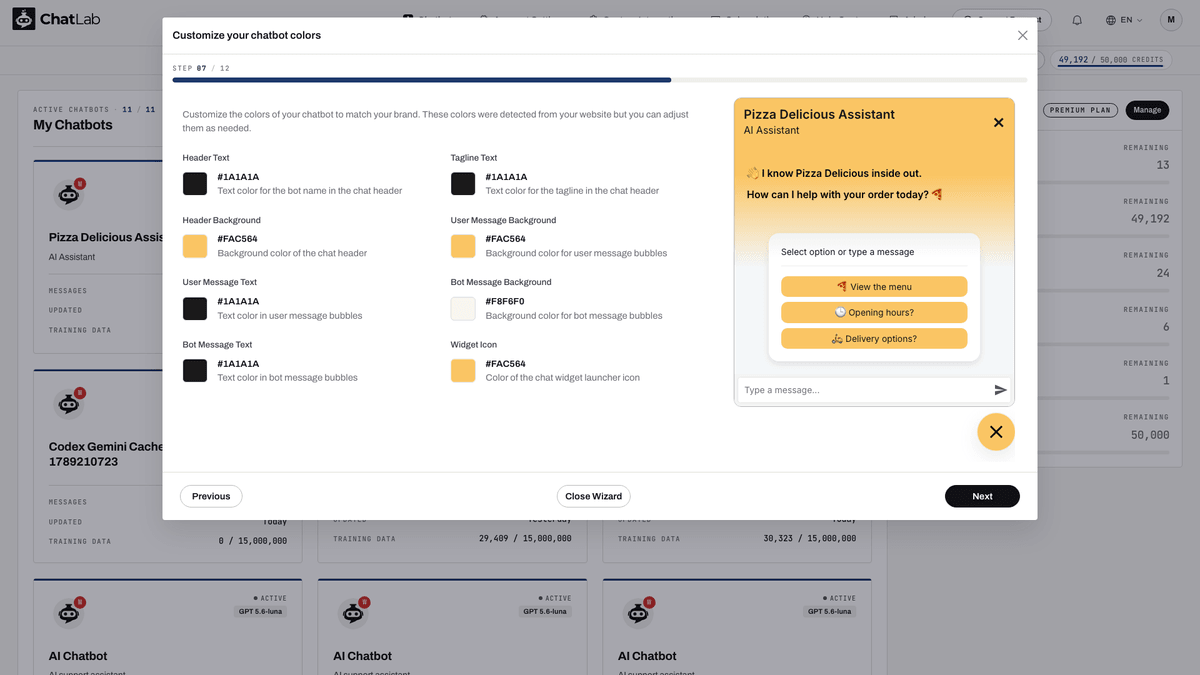Close the Customize chatbot colors dialog

pyautogui.click(x=1022, y=35)
